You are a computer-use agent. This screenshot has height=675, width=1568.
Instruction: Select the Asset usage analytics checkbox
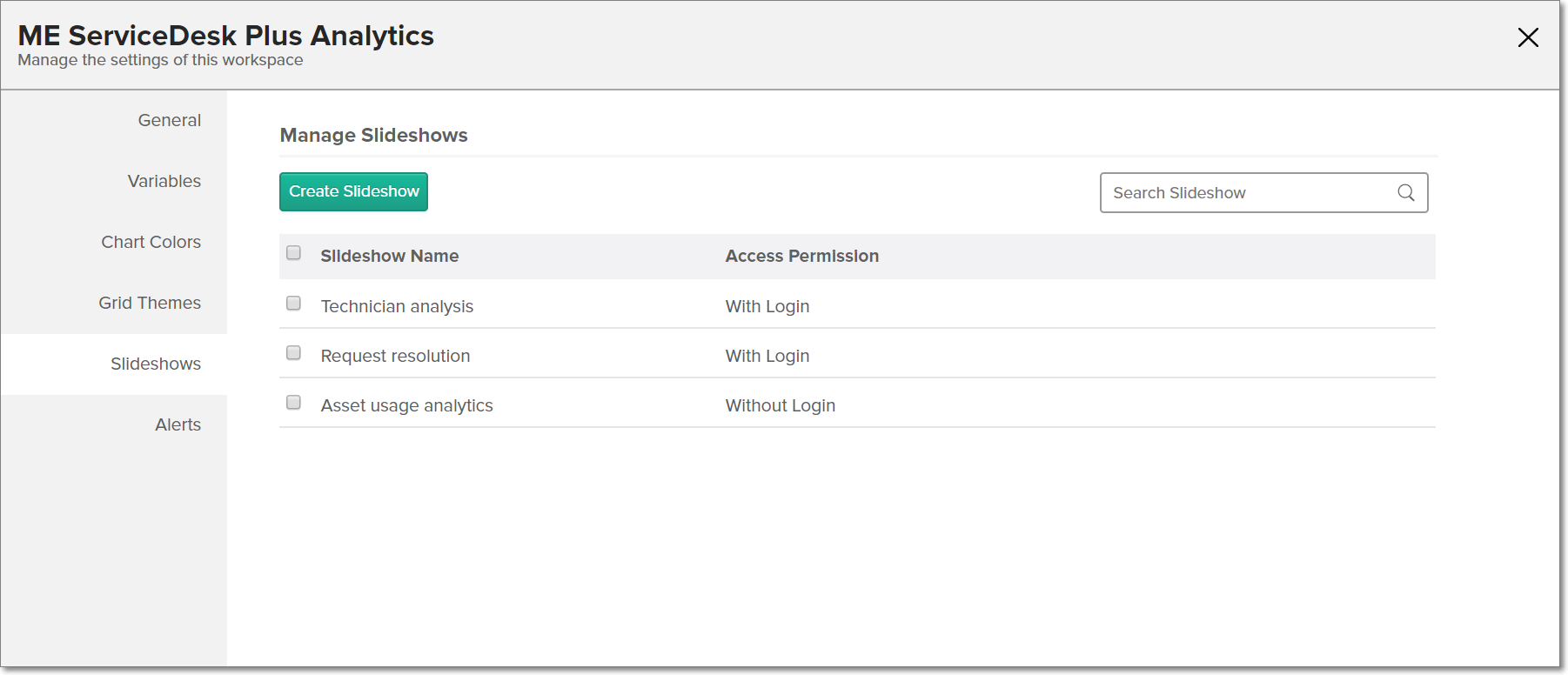294,403
